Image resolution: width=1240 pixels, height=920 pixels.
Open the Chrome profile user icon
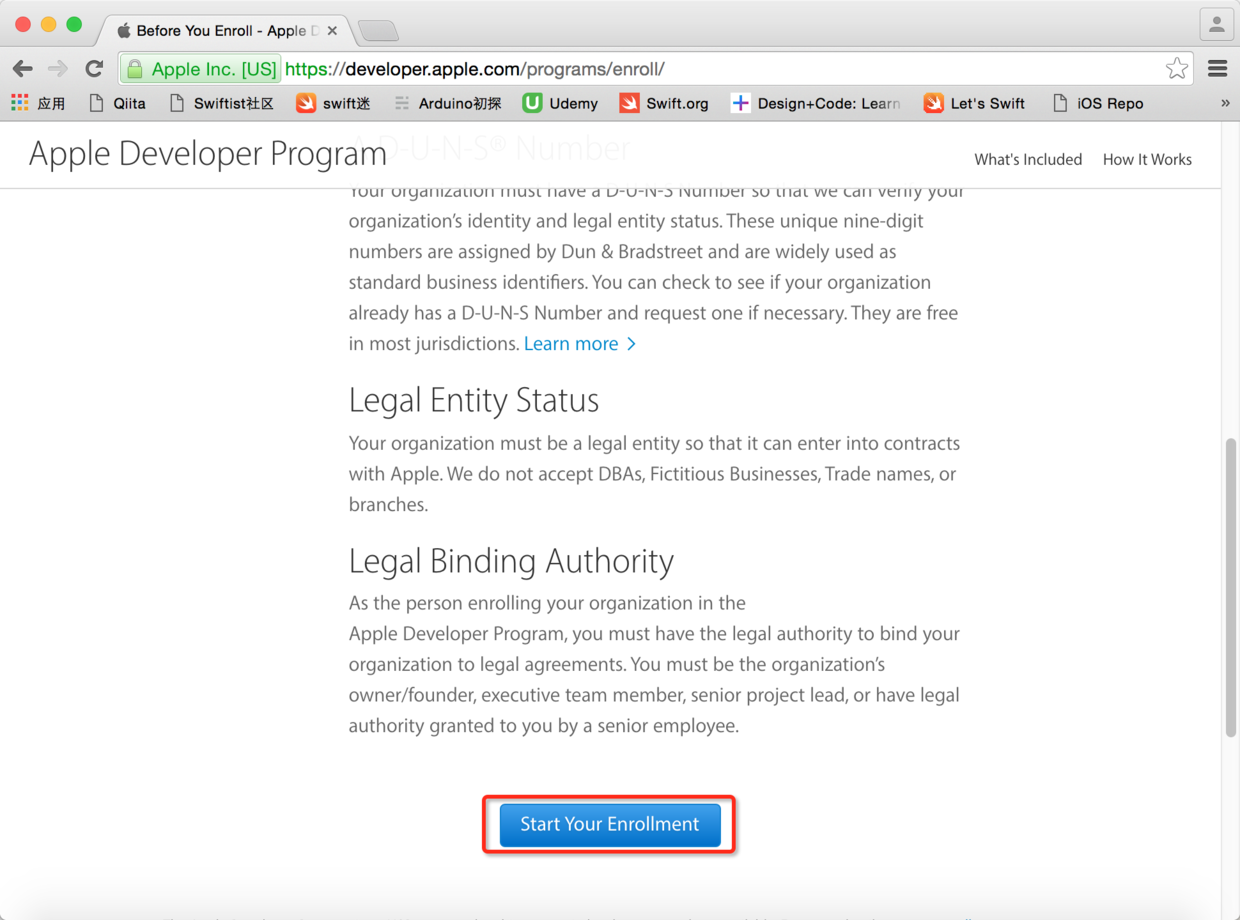[x=1216, y=25]
